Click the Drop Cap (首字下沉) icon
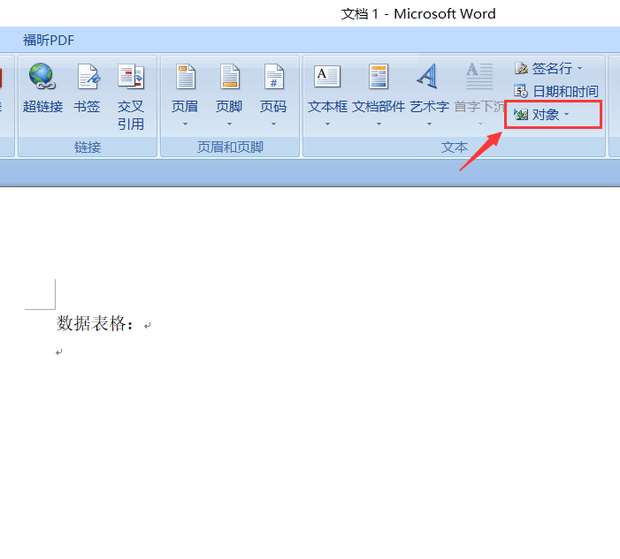Screen dimensions: 620x559 pos(479,76)
